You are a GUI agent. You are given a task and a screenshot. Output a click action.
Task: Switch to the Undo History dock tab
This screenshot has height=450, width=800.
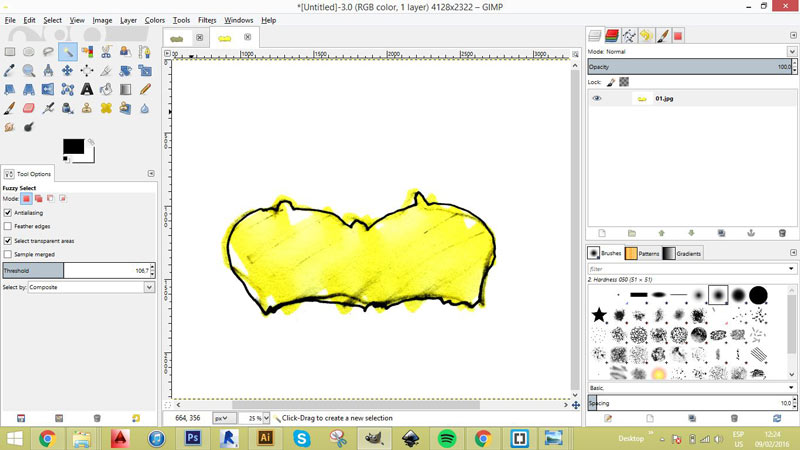point(646,36)
